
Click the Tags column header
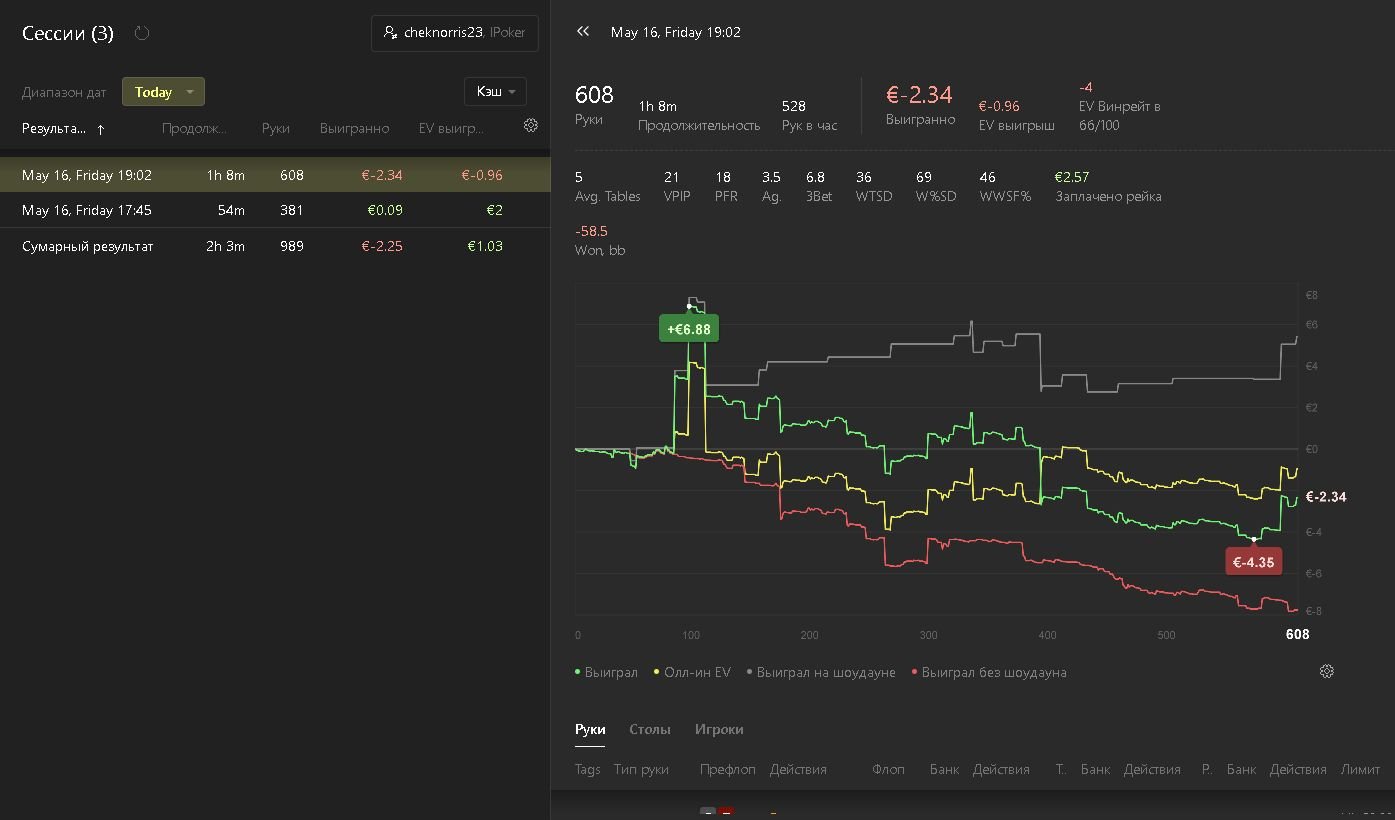588,769
